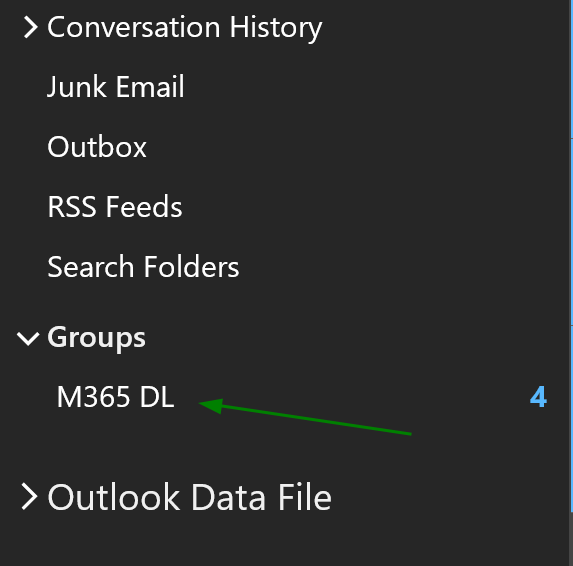Viewport: 573px width, 566px height.
Task: Collapse the Groups section chevron
Action: (x=28, y=338)
